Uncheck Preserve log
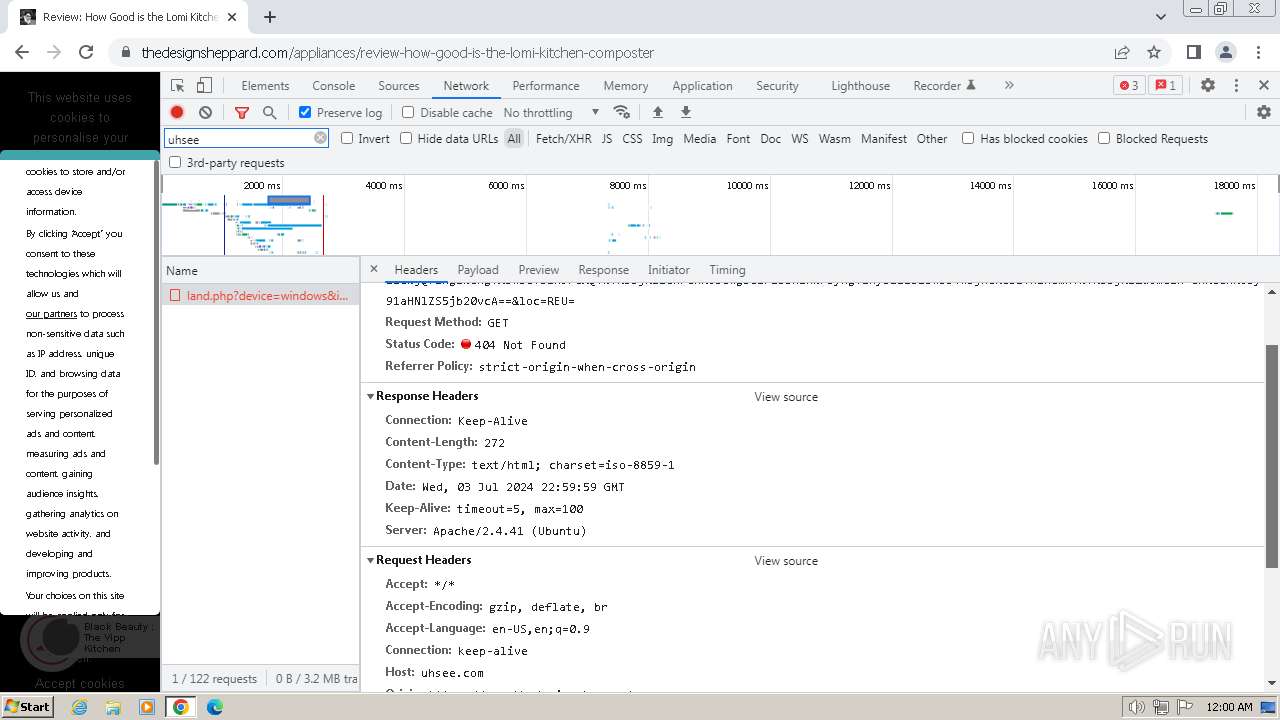 click(305, 112)
